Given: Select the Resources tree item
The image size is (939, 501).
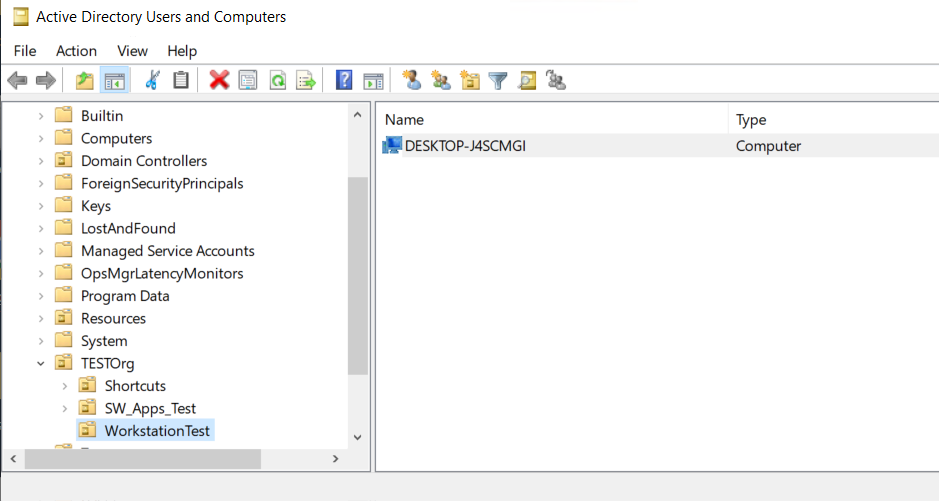Looking at the screenshot, I should 113,318.
